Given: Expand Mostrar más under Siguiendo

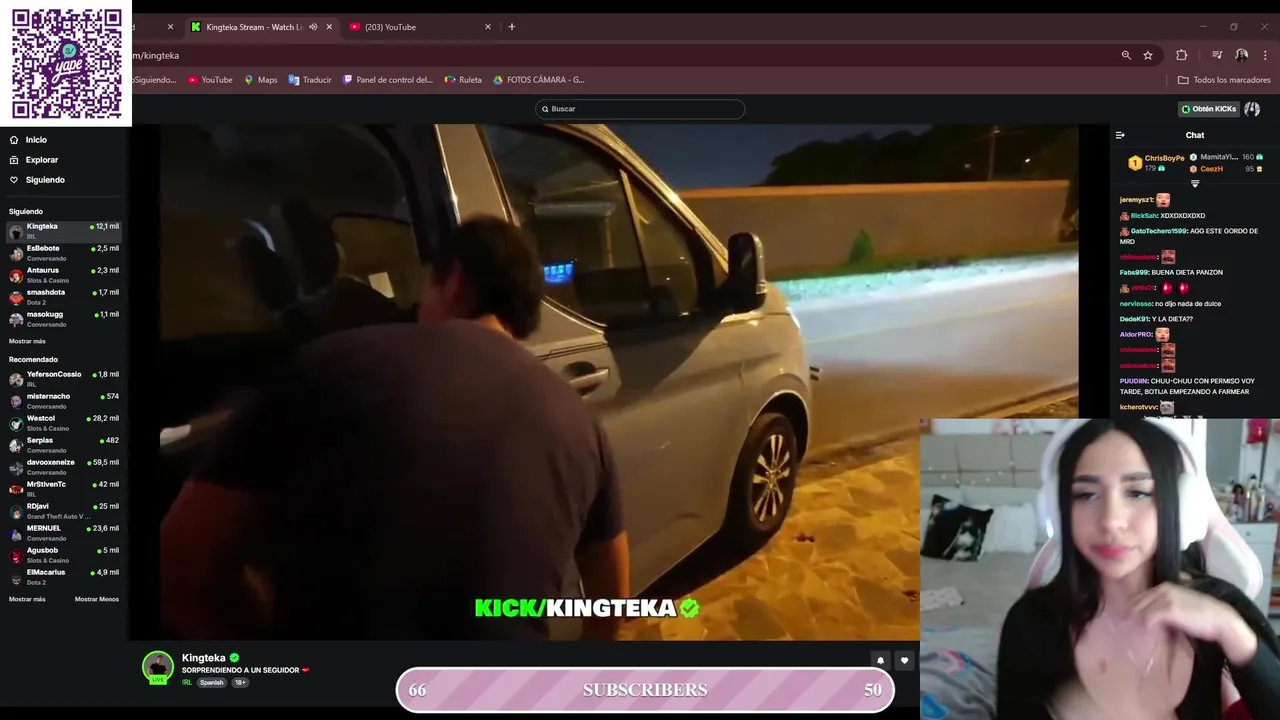Looking at the screenshot, I should [x=27, y=341].
